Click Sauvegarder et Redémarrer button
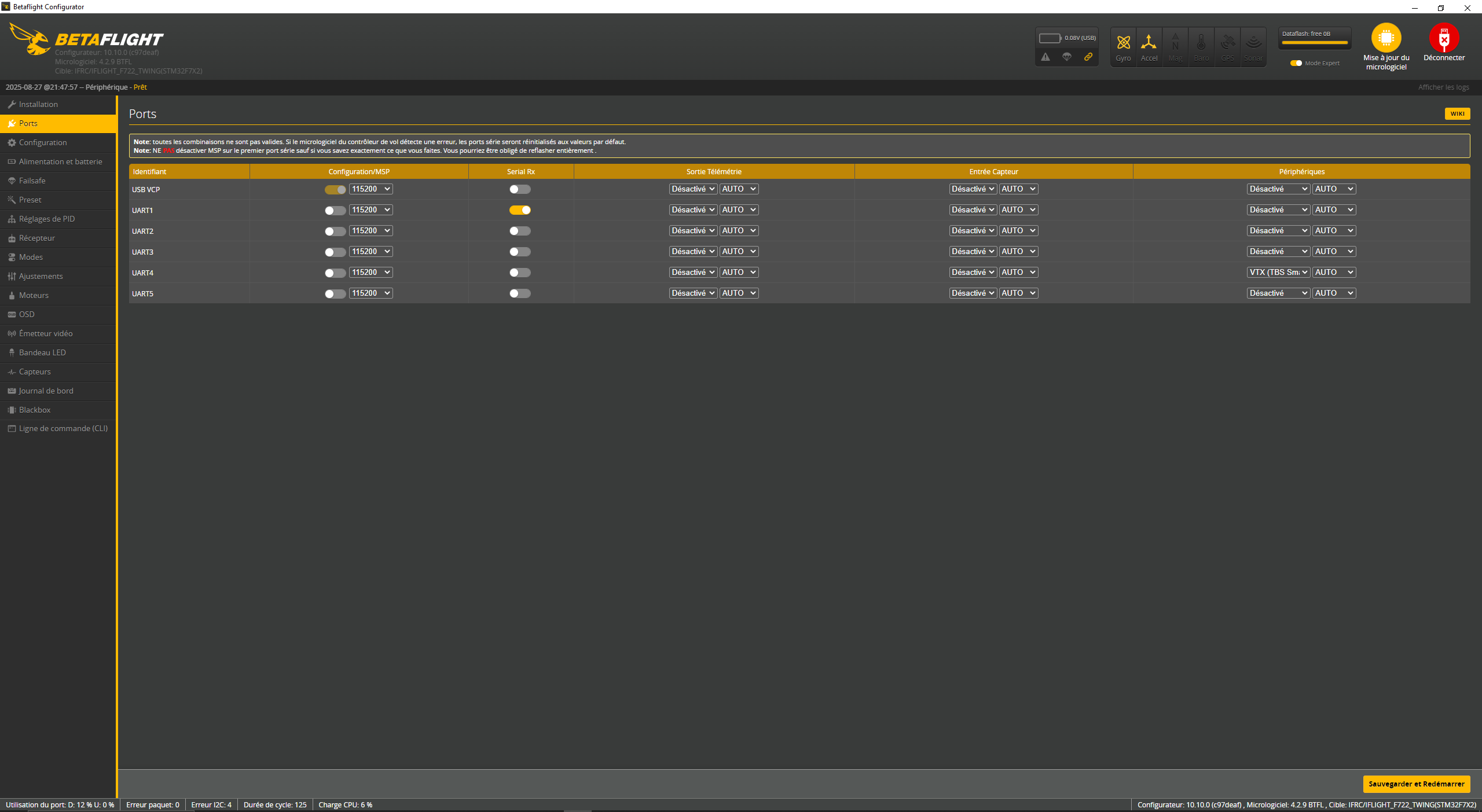Screen dimensions: 1482x812 1416,784
